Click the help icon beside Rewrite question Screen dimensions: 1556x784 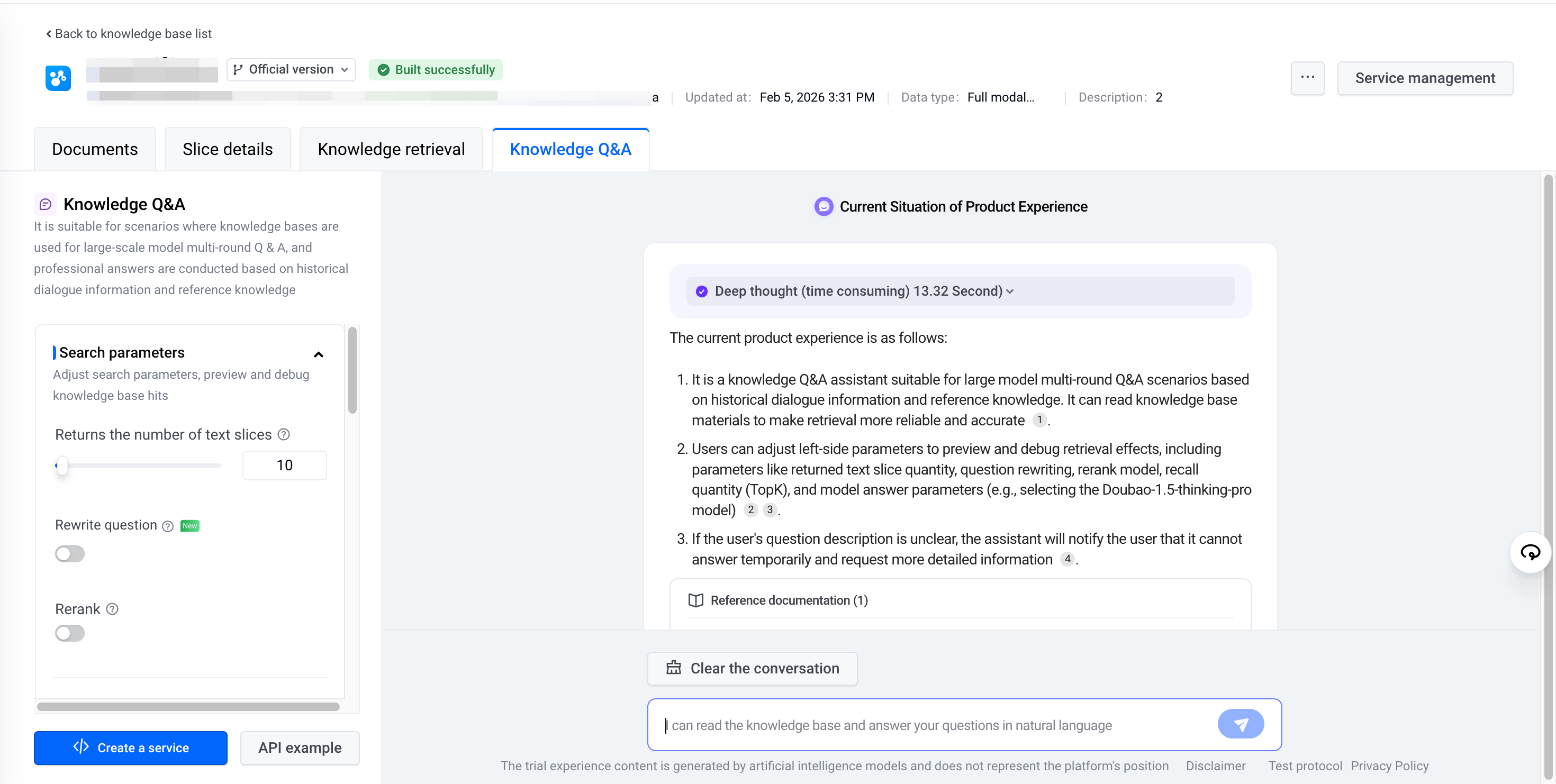point(168,526)
